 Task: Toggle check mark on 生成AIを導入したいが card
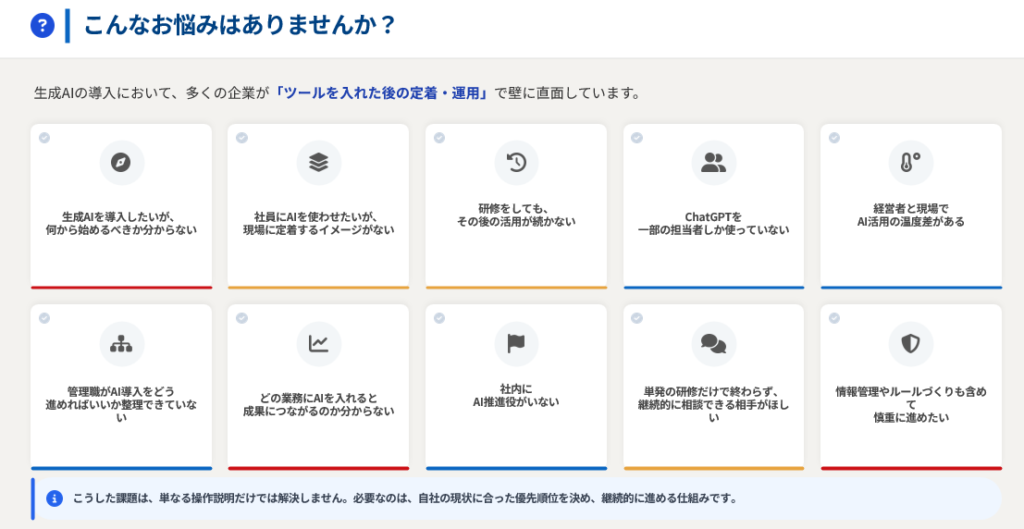click(x=44, y=137)
